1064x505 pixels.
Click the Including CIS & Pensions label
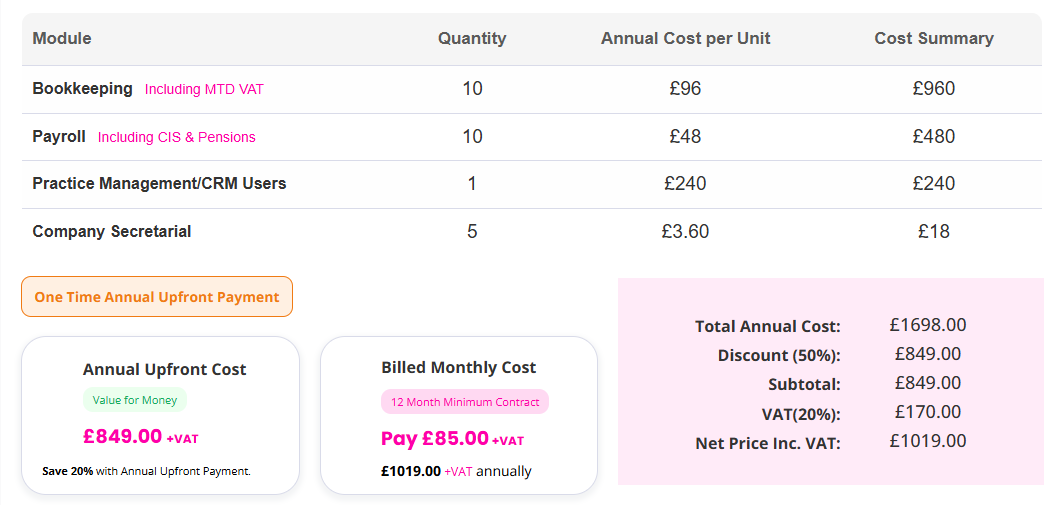[x=177, y=138]
